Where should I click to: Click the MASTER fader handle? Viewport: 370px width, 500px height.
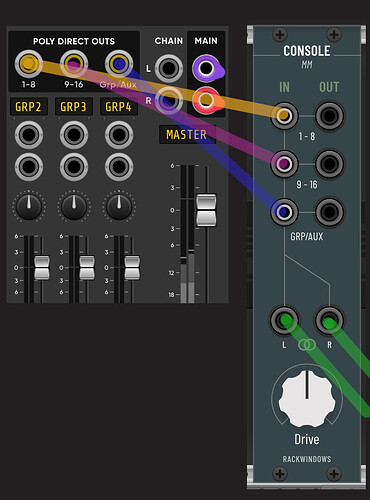coord(206,210)
